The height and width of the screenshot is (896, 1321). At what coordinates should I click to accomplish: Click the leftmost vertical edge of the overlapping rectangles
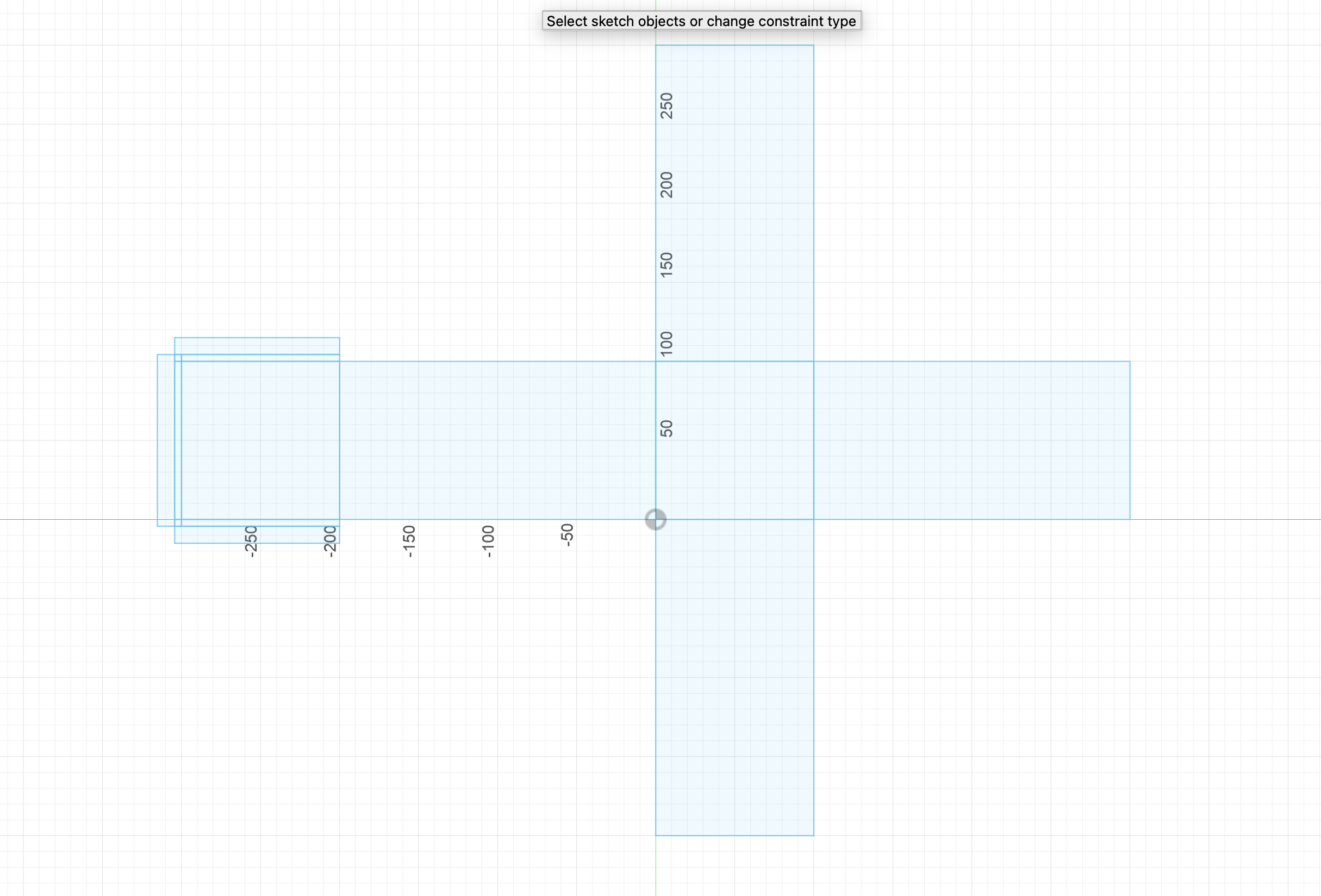click(x=158, y=440)
